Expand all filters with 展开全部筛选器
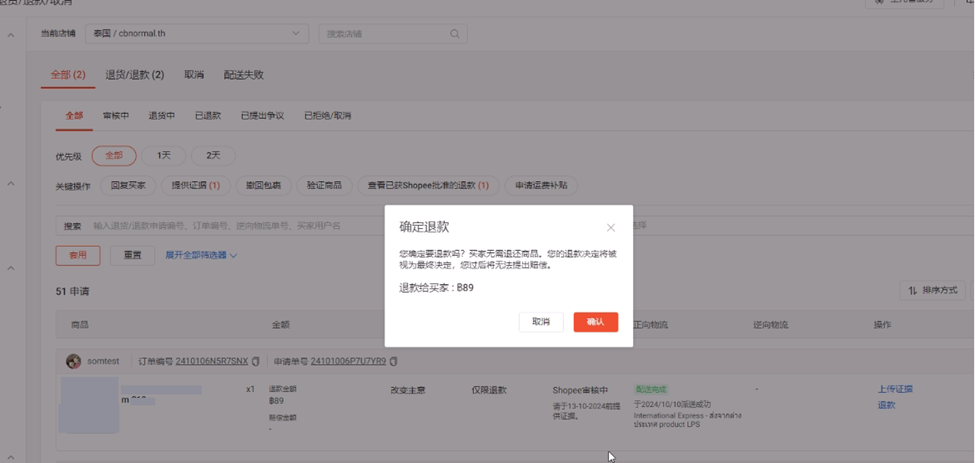975x463 pixels. (x=201, y=255)
